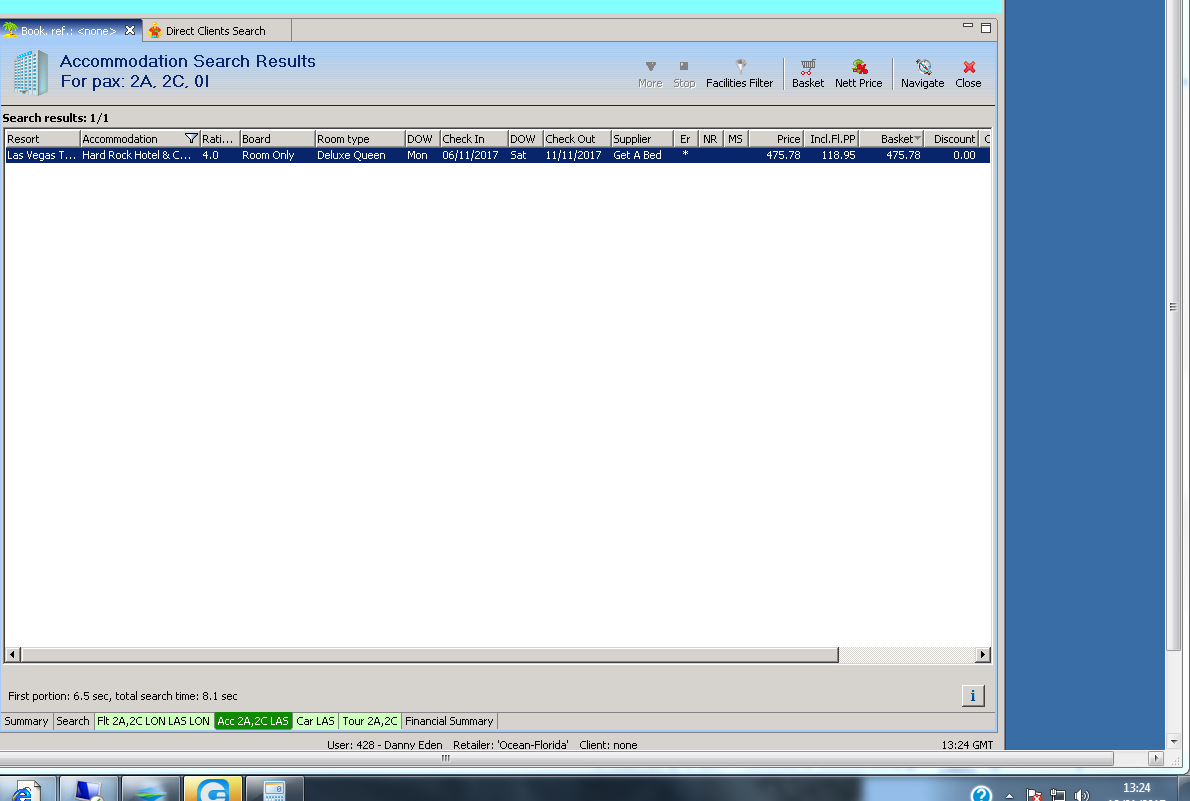Sort by the Resort column header
The height and width of the screenshot is (801, 1190).
(42, 139)
